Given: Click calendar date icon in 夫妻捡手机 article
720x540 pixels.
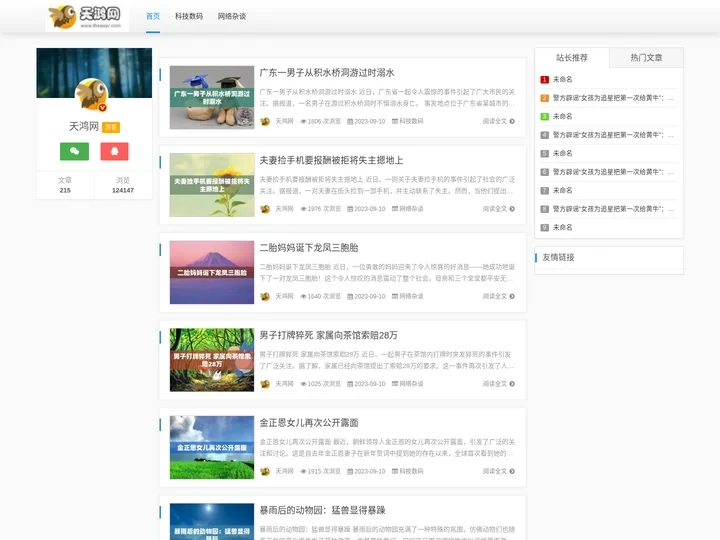Looking at the screenshot, I should pos(350,209).
